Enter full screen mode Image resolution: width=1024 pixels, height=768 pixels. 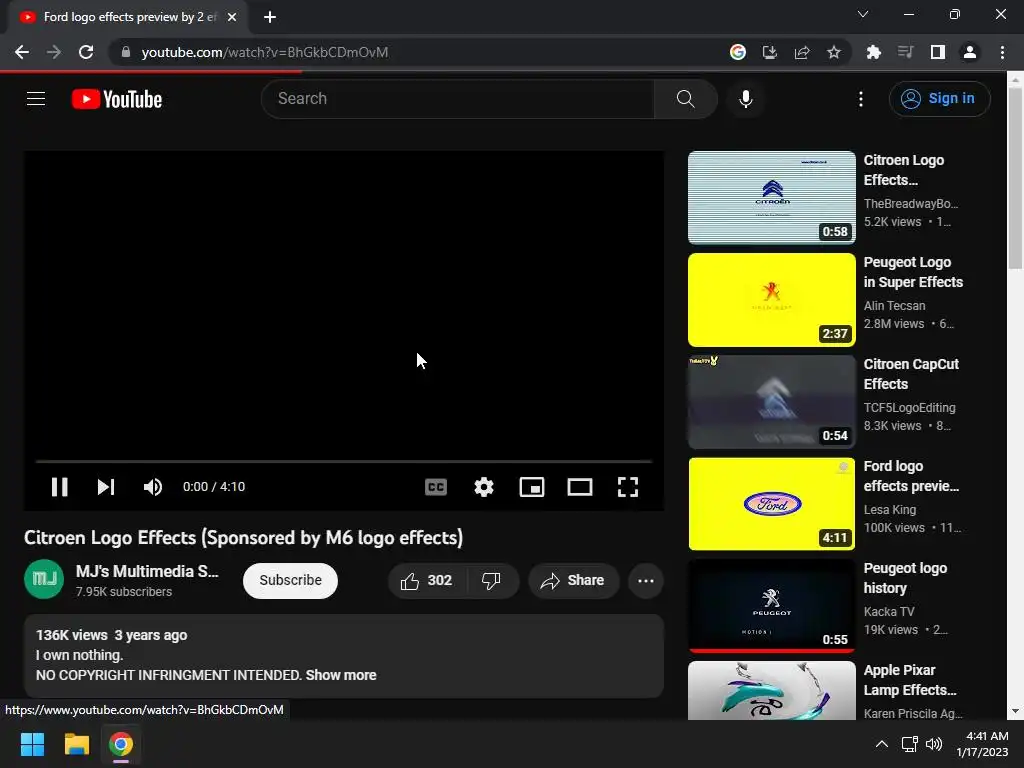click(628, 487)
